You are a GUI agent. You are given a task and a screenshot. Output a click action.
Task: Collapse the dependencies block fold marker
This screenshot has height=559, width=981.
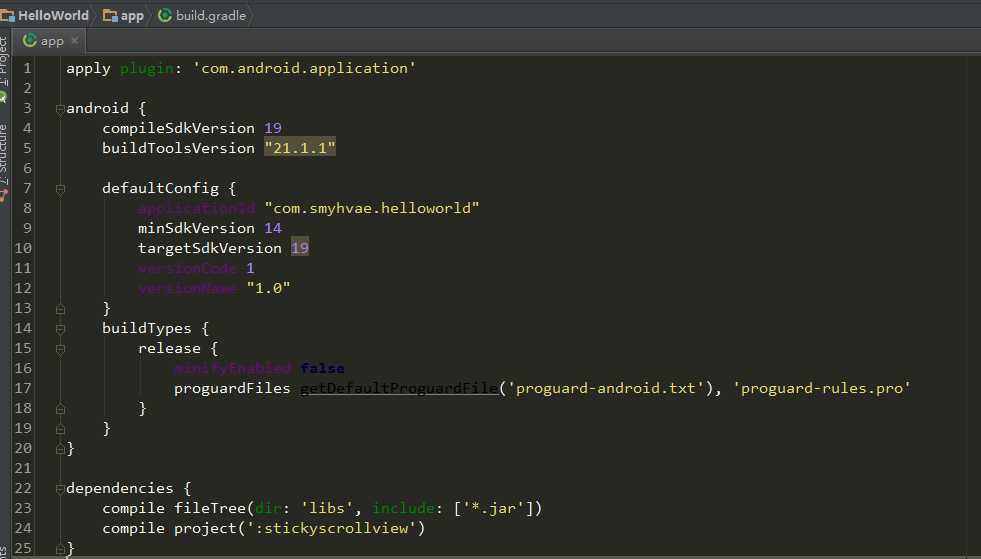(x=60, y=489)
